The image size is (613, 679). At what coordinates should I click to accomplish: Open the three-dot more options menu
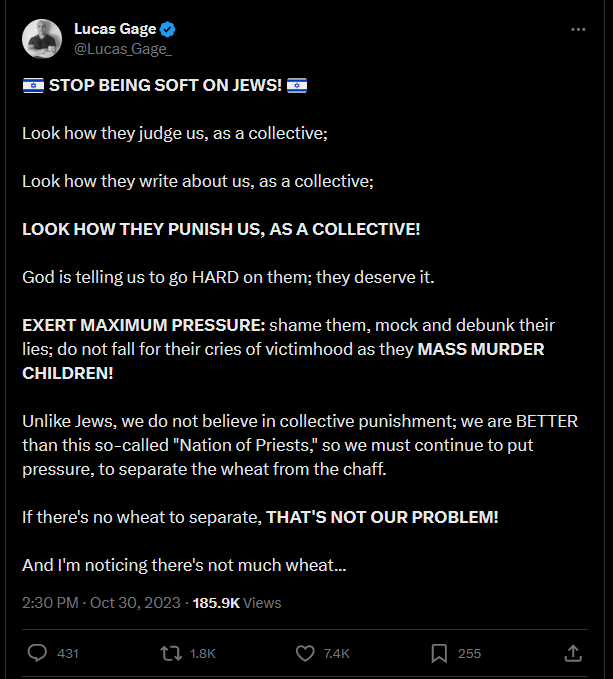578,29
